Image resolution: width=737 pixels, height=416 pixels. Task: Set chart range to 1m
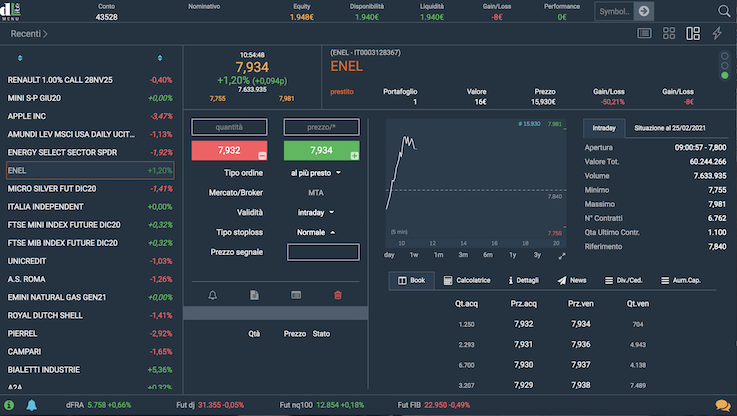439,255
